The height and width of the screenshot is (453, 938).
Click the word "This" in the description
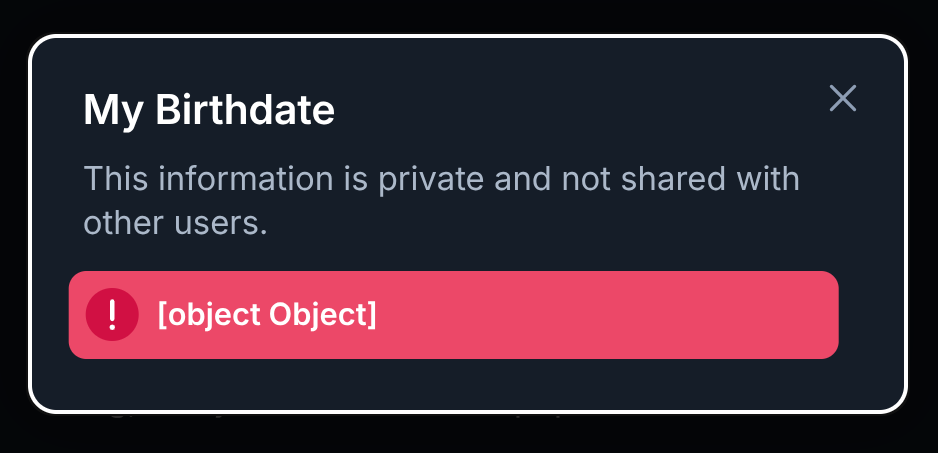(x=114, y=180)
